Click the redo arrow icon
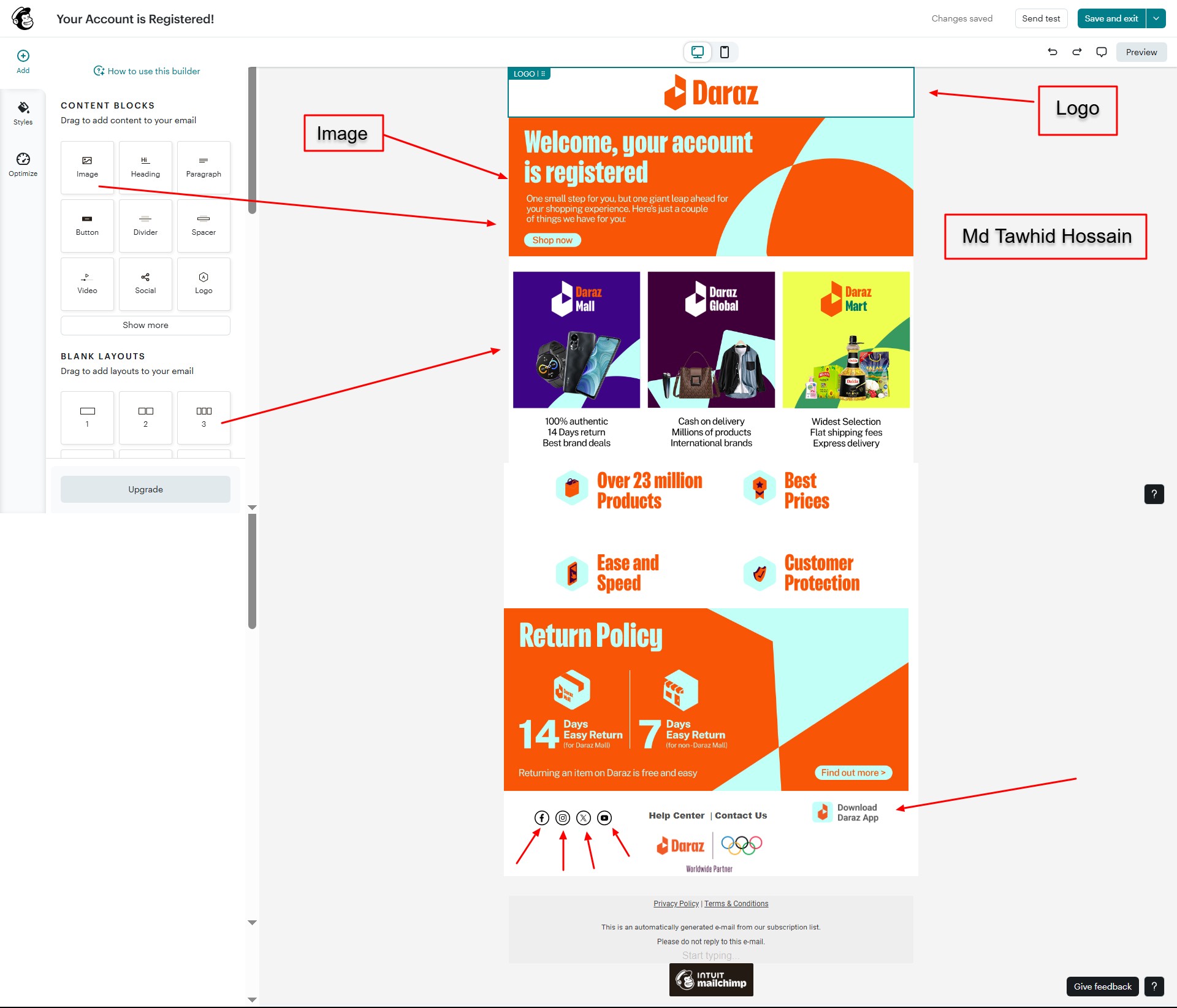This screenshot has height=1008, width=1177. (1077, 52)
